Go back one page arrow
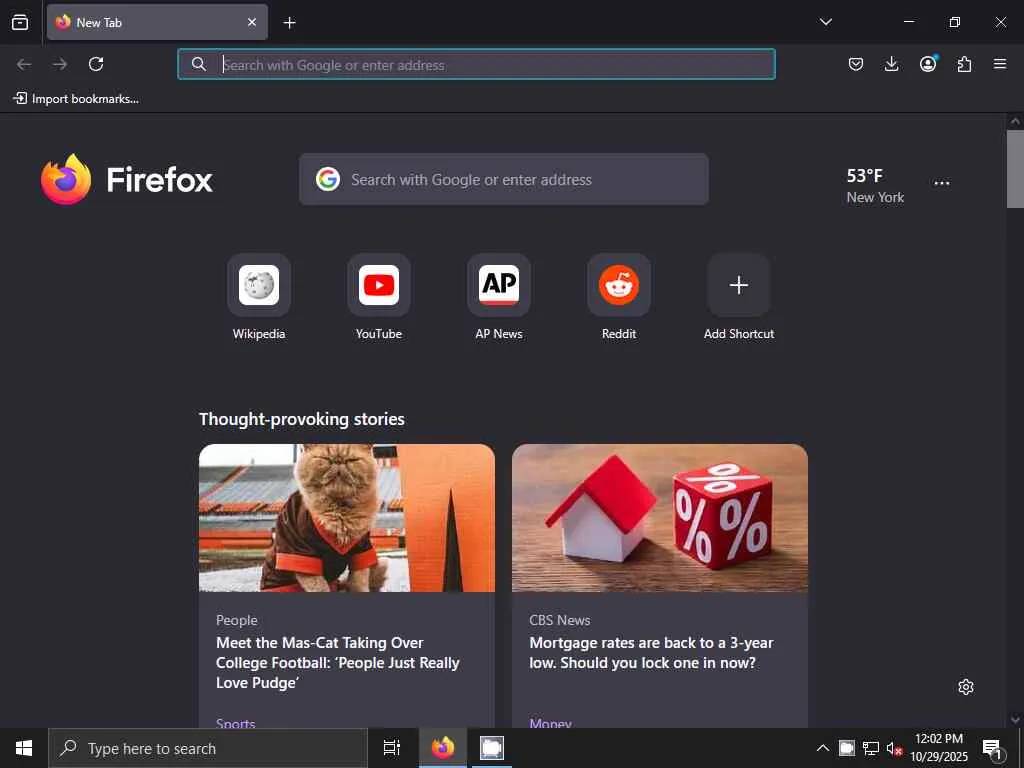Viewport: 1024px width, 768px height. (24, 64)
